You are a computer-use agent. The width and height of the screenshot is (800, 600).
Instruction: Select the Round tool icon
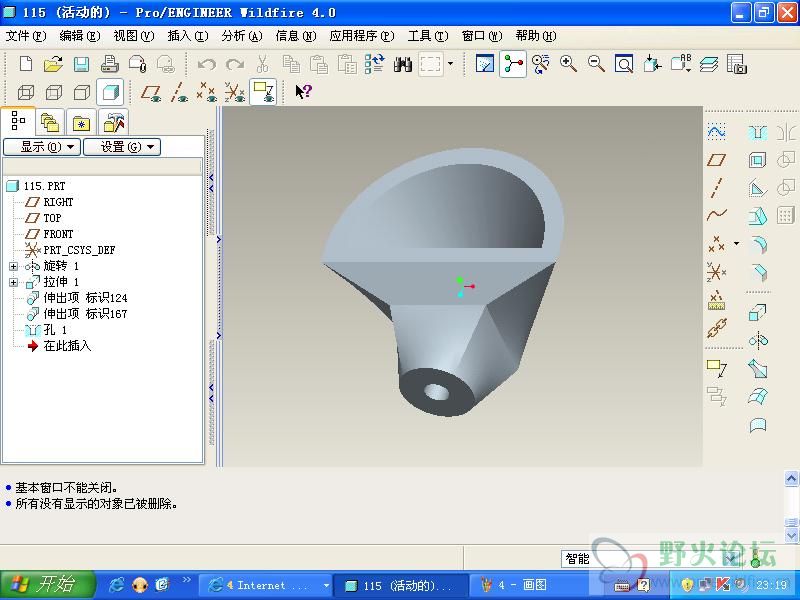tap(757, 244)
